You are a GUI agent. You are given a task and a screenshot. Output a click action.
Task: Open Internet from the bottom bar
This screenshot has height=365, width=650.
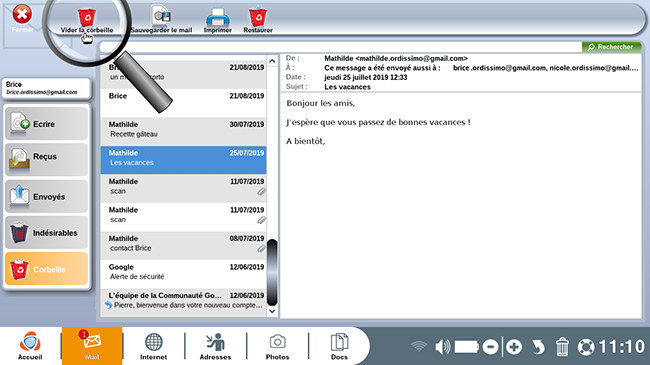point(153,346)
